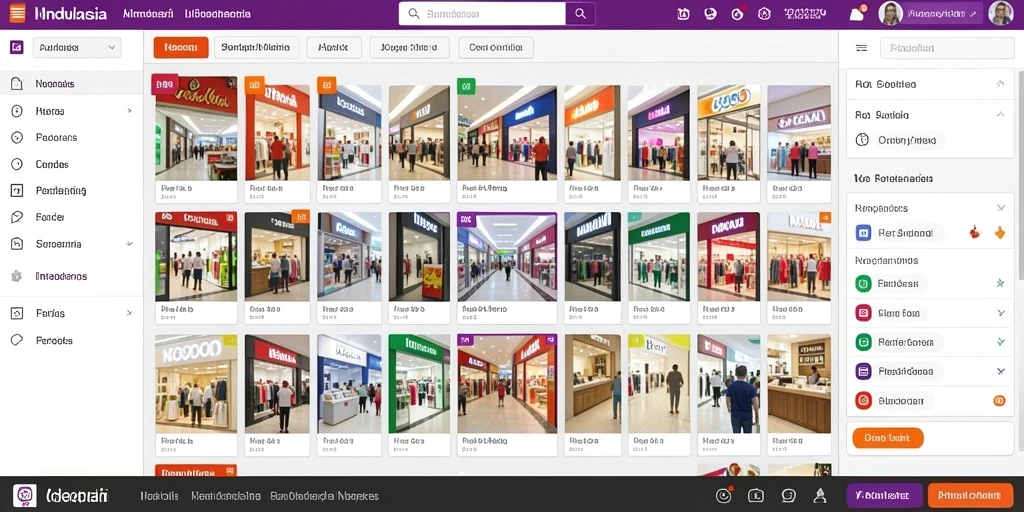Collapse the Rot Soottloo section chevron
The width and height of the screenshot is (1024, 512).
[x=1000, y=84]
